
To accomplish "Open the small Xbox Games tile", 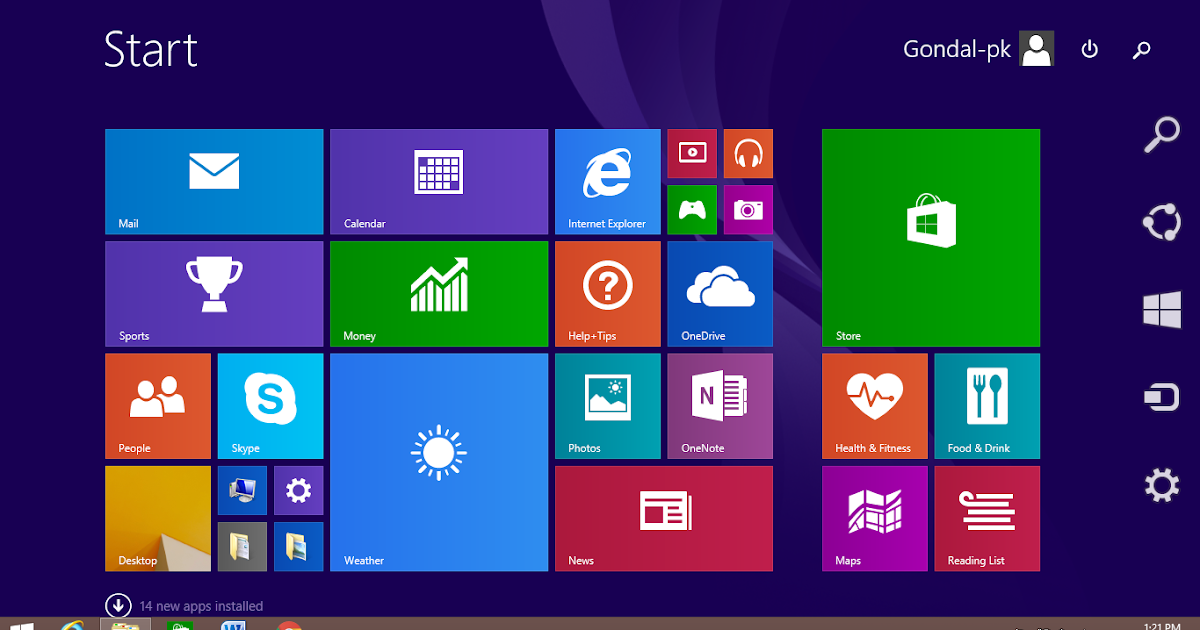I will pos(692,209).
